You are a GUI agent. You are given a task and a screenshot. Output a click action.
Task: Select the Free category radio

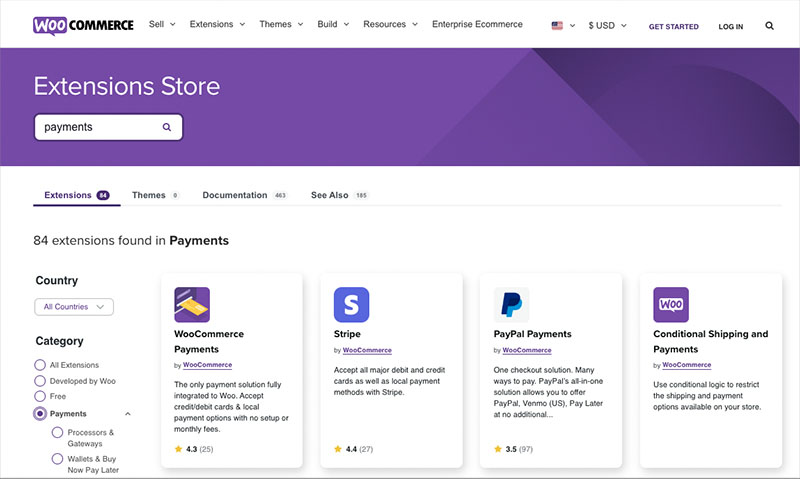pyautogui.click(x=40, y=396)
